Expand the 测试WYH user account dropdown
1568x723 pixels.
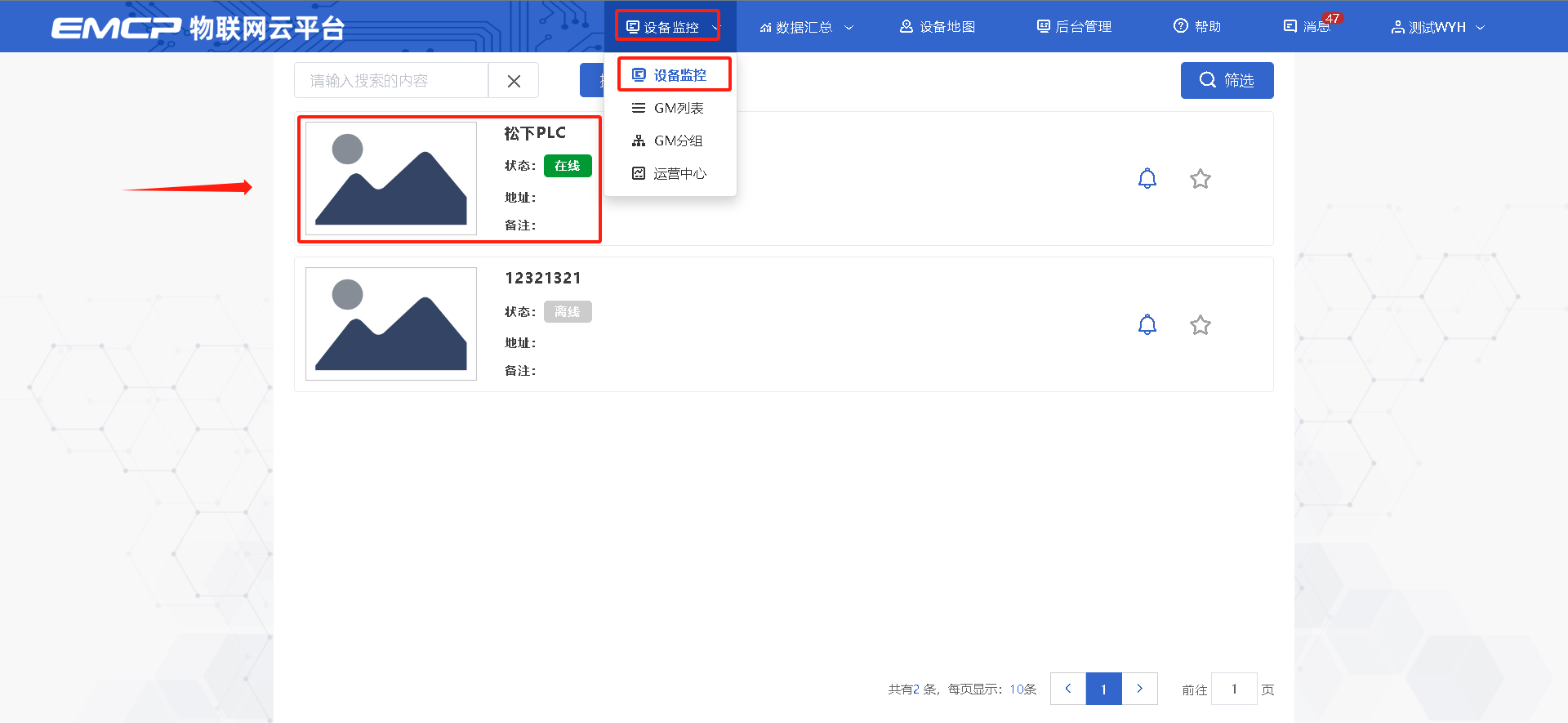tap(1437, 27)
